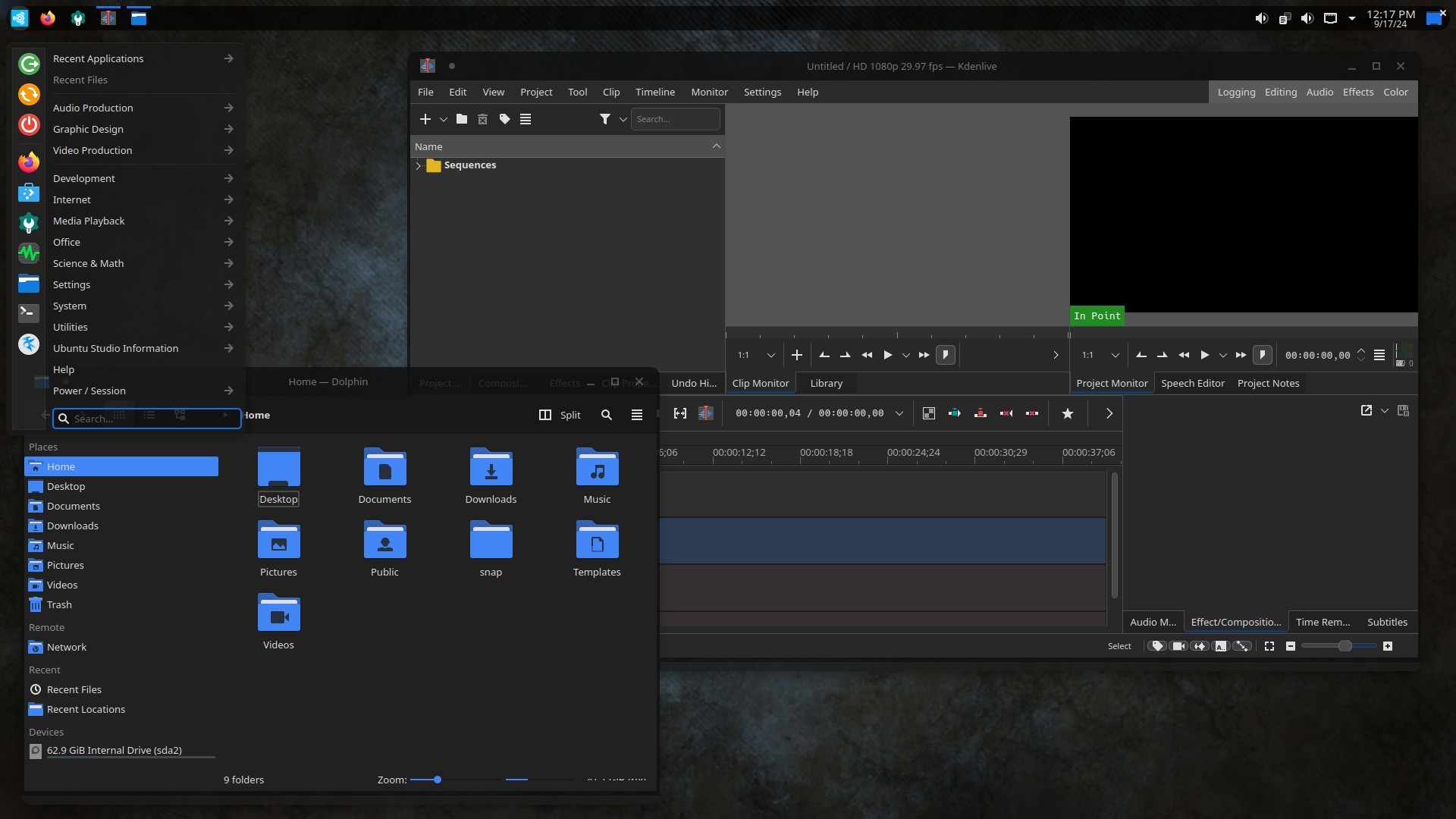Toggle show video thumbnails in status bar

(x=1178, y=646)
